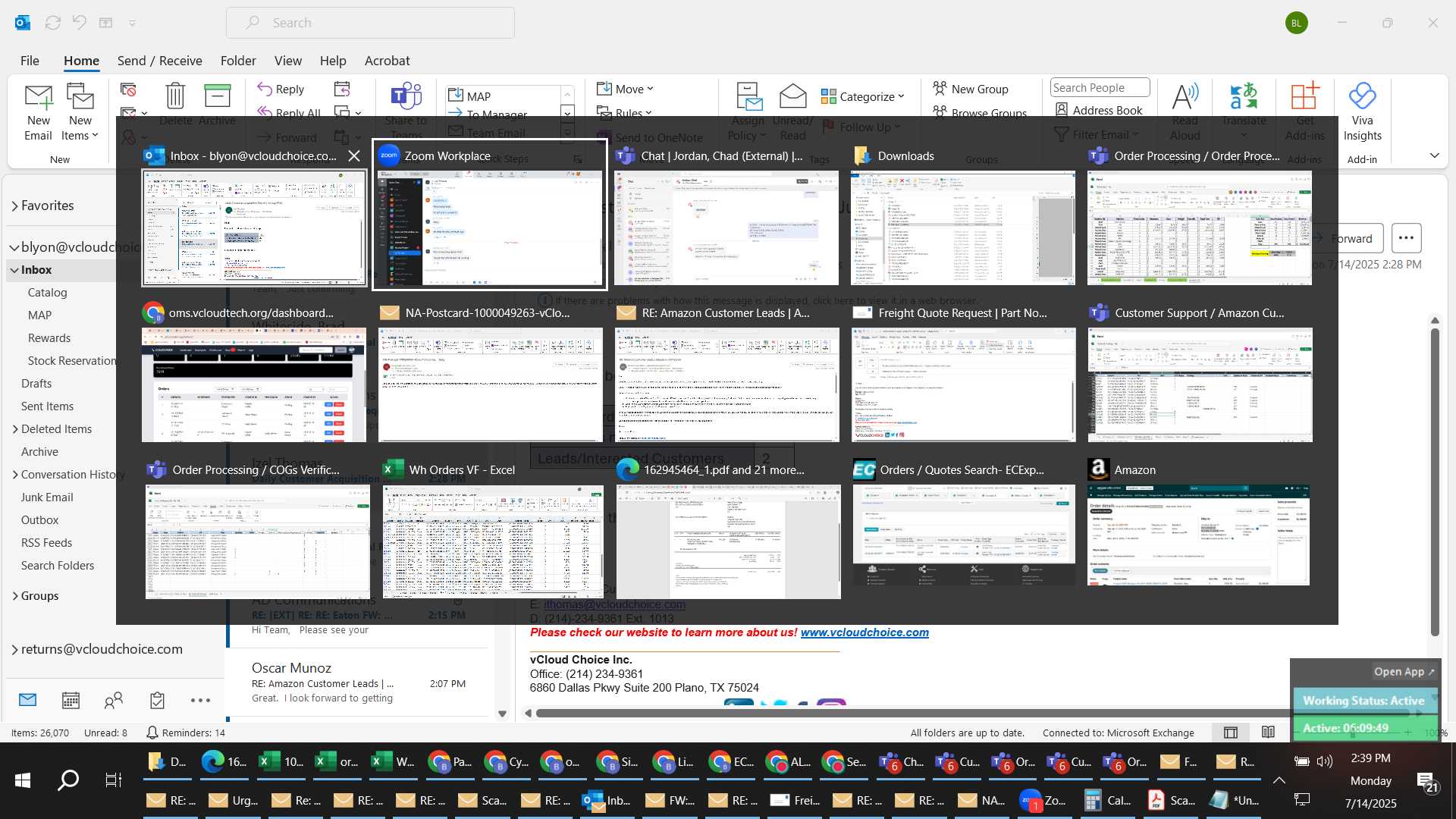Collapse the Inbox folder tree
Screen dimensions: 1456x819
[14, 270]
